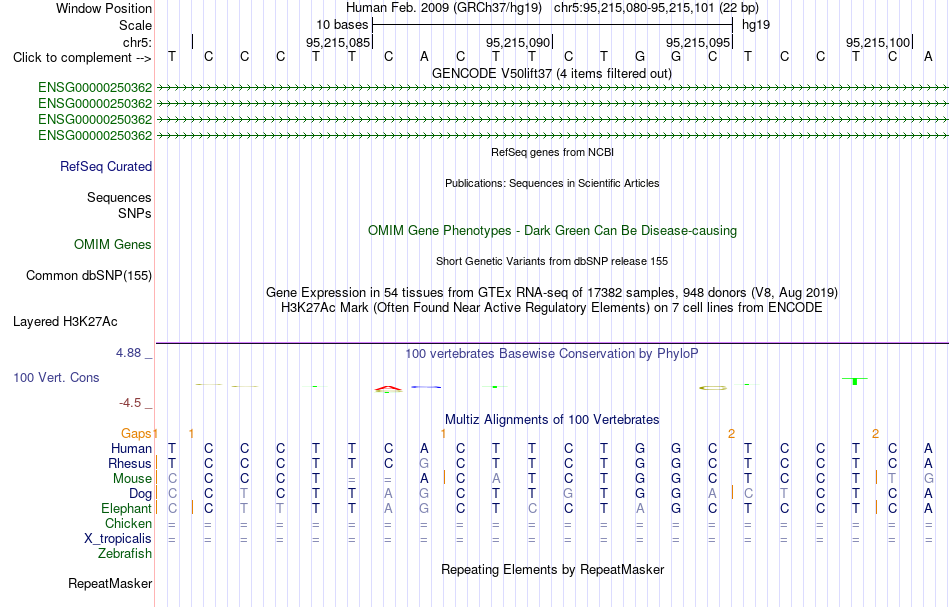Image resolution: width=950 pixels, height=607 pixels.
Task: Click the topmost ENSG00000250362 transcript label
Action: coord(95,88)
